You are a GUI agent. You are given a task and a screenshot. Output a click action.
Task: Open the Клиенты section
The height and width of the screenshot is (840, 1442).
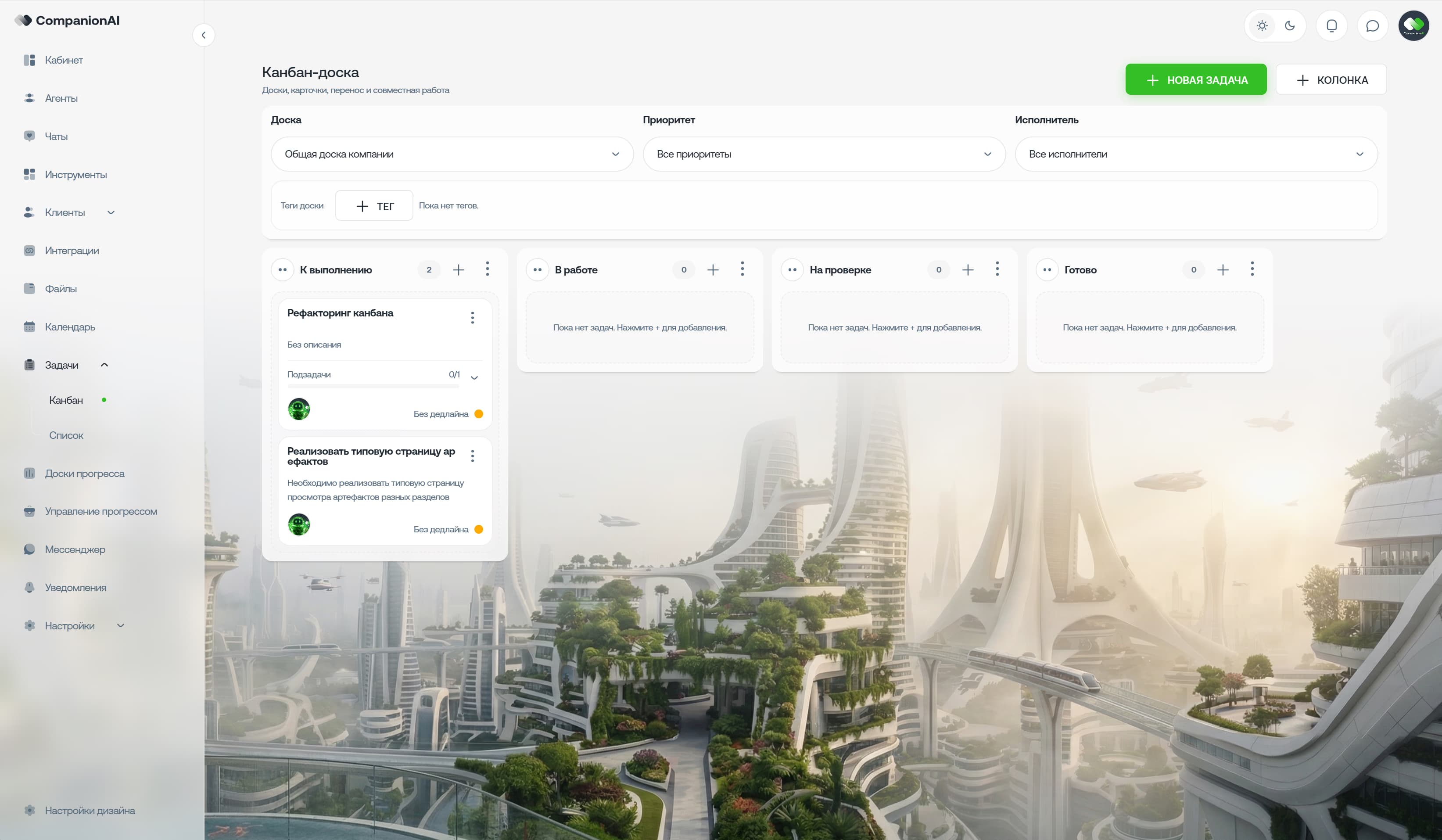pyautogui.click(x=65, y=212)
